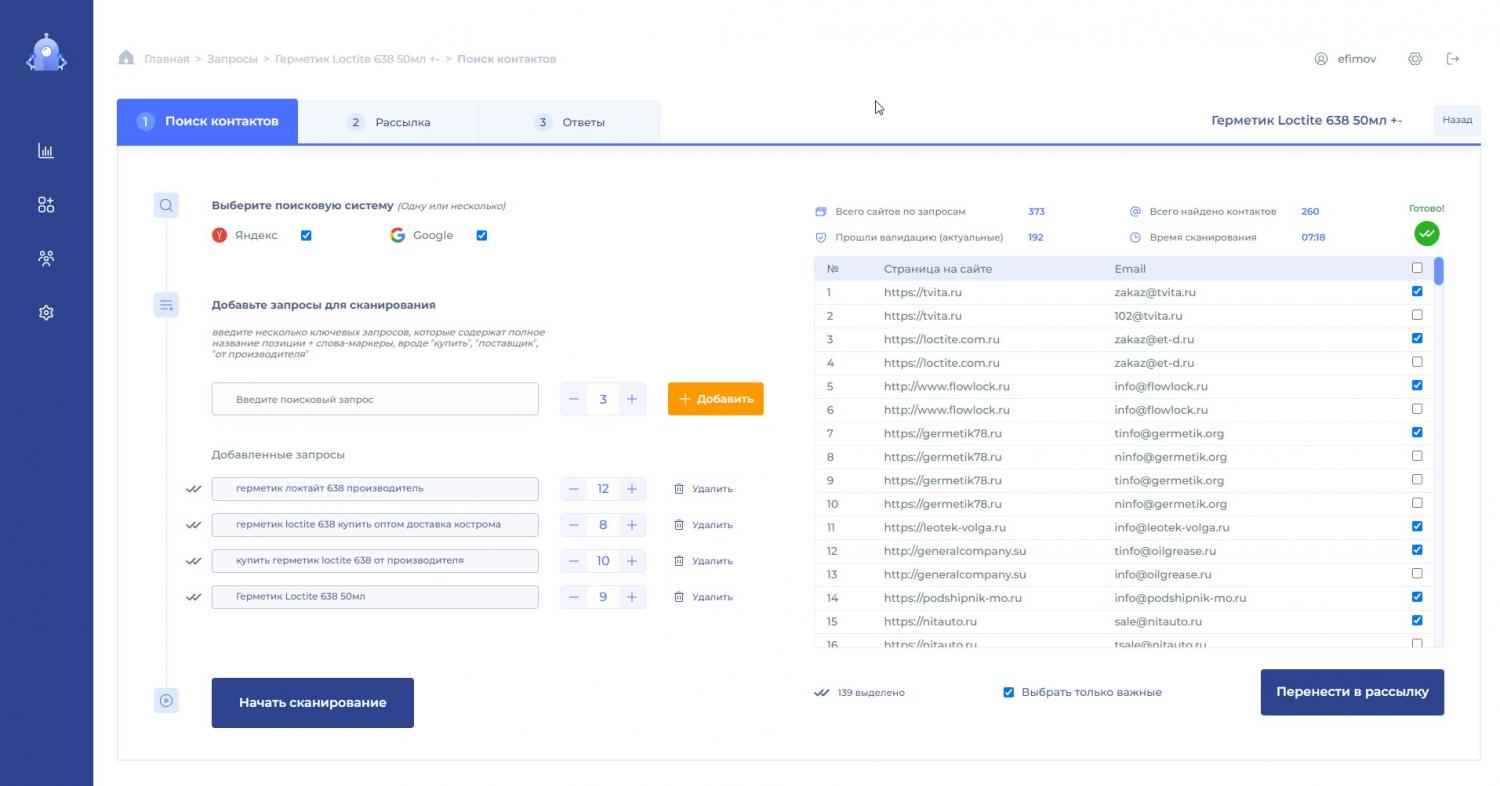
Task: Switch to the Ответы tab
Action: tap(569, 122)
